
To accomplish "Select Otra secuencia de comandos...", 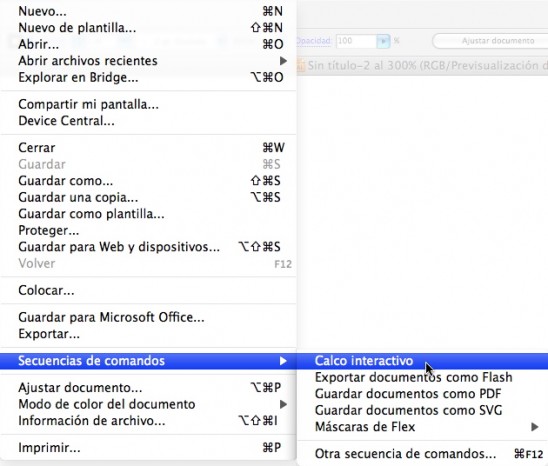I will tap(422, 454).
